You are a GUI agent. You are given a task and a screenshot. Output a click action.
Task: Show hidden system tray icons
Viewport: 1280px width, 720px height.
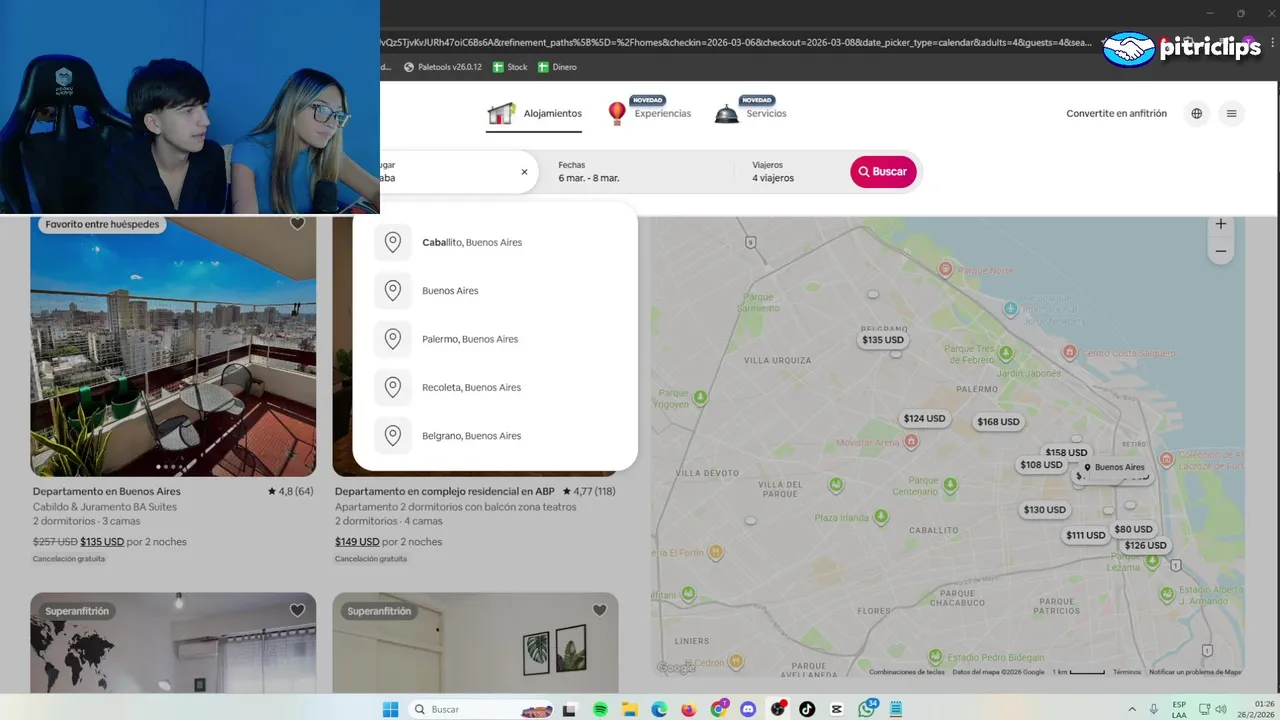[1132, 709]
